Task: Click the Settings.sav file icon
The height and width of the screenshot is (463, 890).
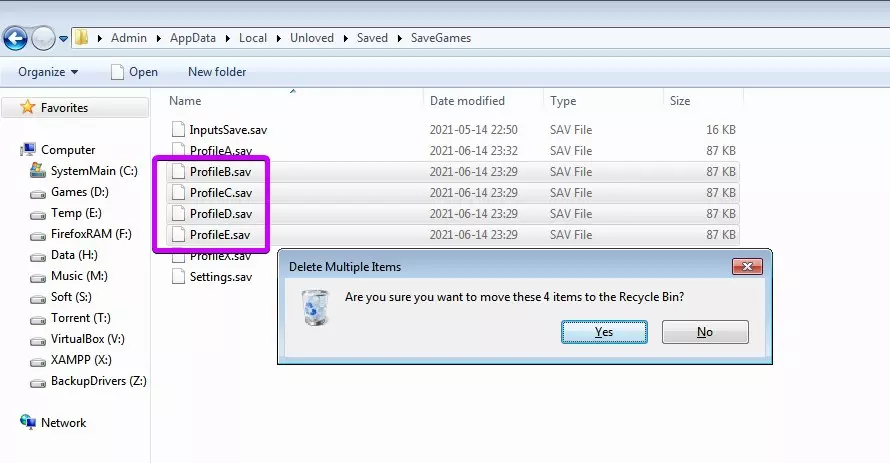Action: (x=178, y=276)
